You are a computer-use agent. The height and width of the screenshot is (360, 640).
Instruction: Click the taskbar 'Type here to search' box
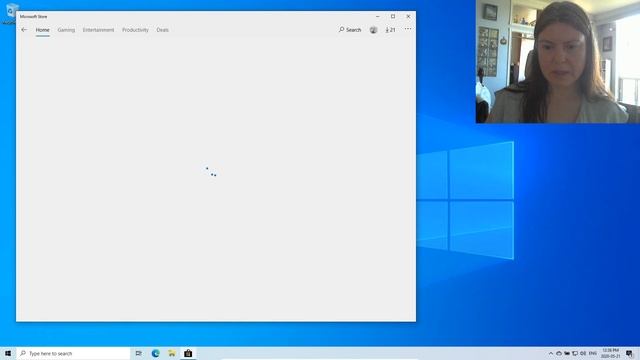point(73,353)
